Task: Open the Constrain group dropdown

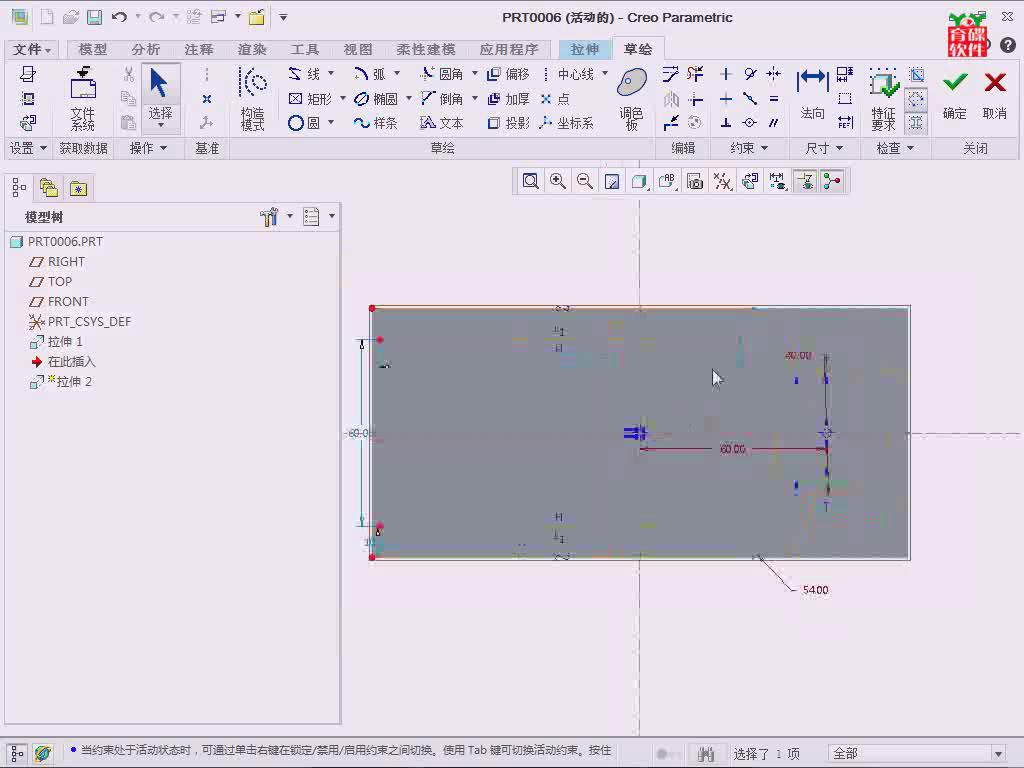Action: (x=748, y=148)
